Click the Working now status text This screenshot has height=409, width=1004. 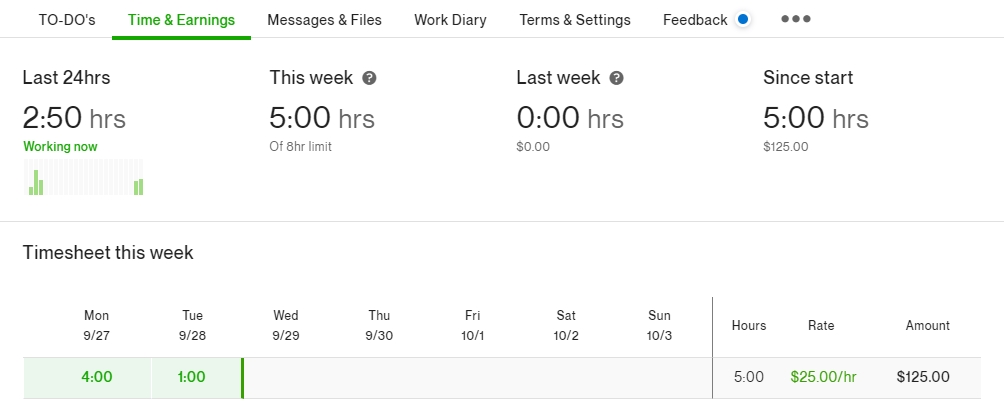coord(60,147)
